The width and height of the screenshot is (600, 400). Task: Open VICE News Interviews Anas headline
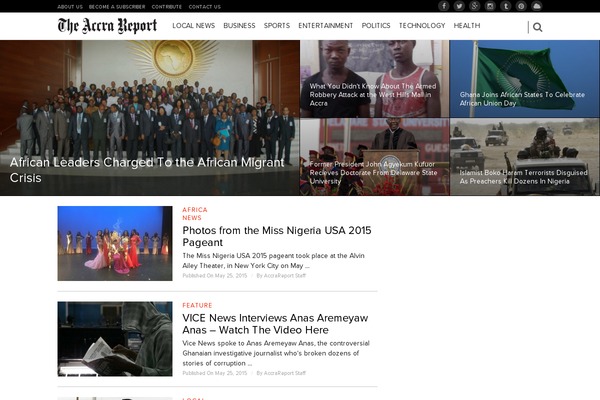tap(275, 324)
